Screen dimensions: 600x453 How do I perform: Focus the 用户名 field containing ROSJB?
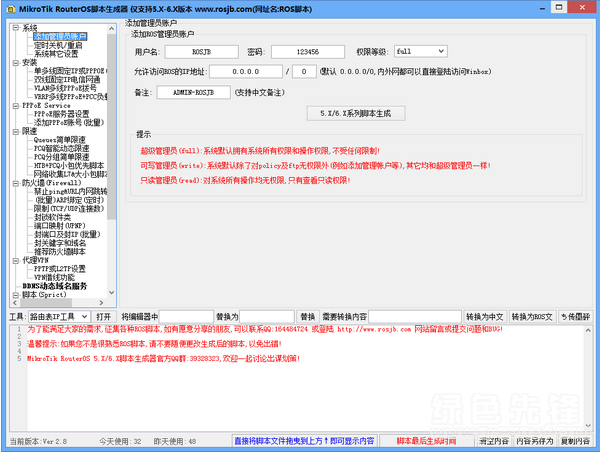tap(202, 52)
